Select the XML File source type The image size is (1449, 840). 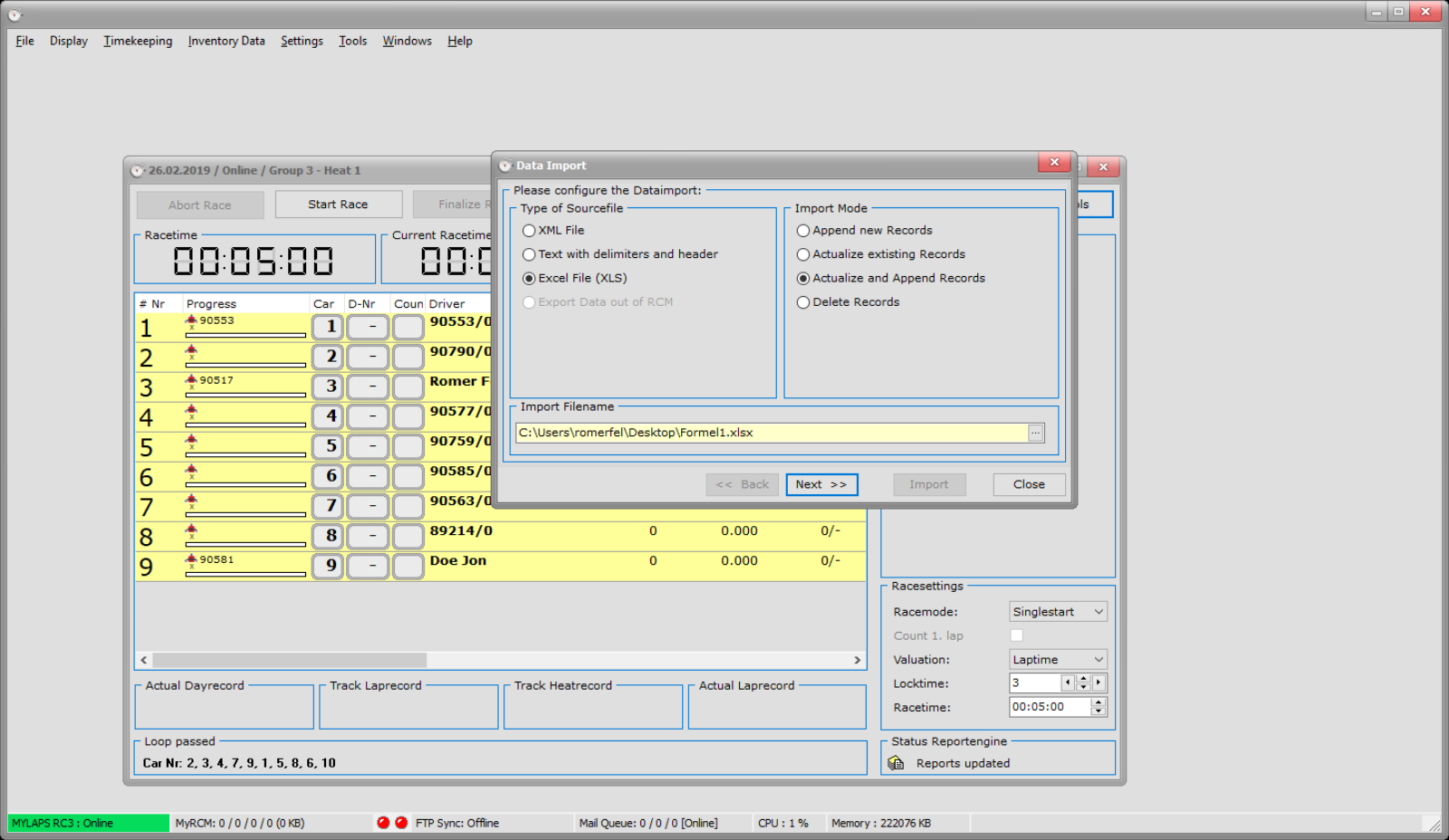[x=529, y=231]
